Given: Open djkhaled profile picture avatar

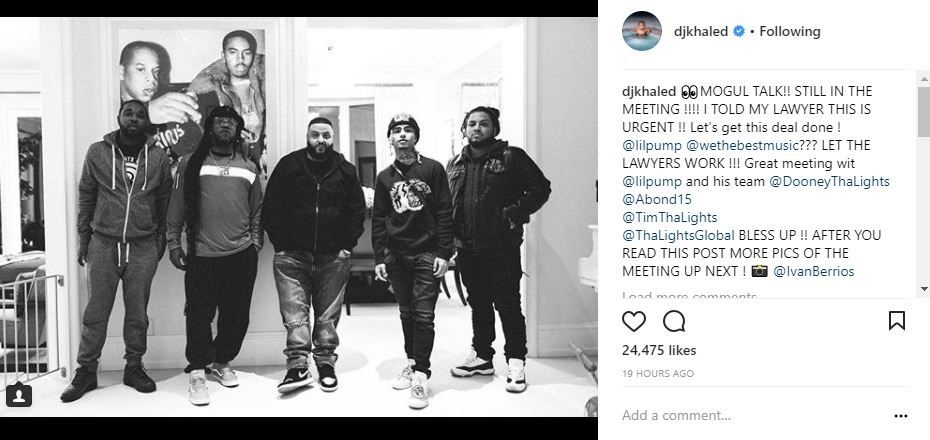Looking at the screenshot, I should coord(642,31).
